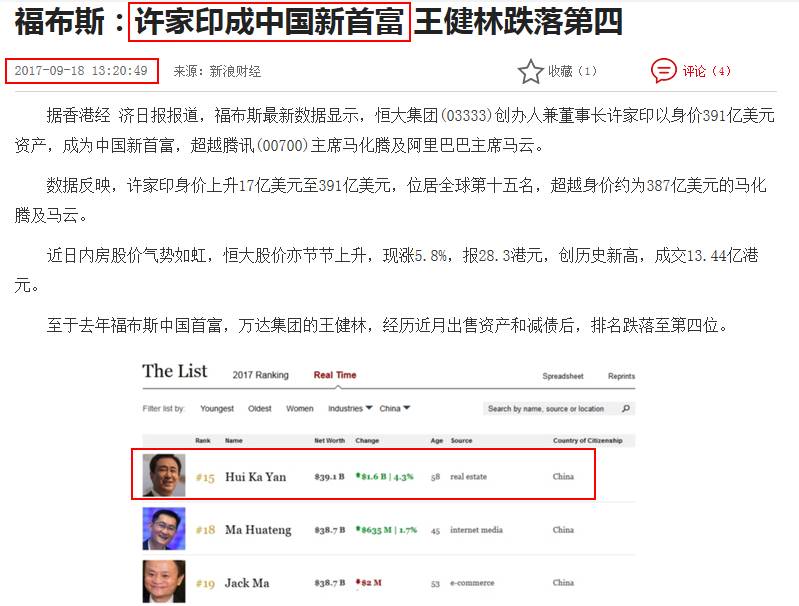The image size is (799, 606).
Task: Click the Change column header
Action: pyautogui.click(x=367, y=440)
